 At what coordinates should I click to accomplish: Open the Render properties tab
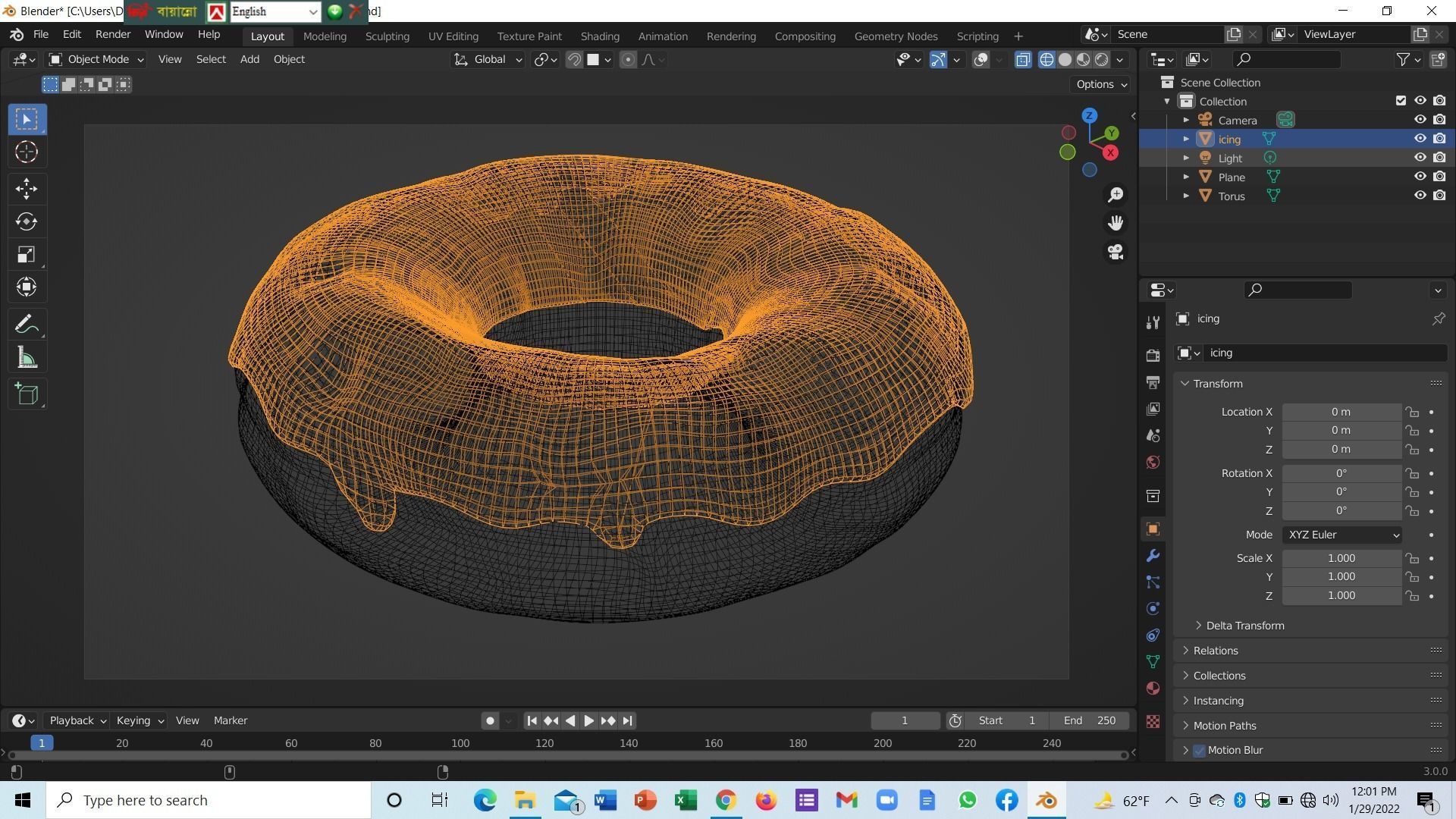[x=1153, y=356]
